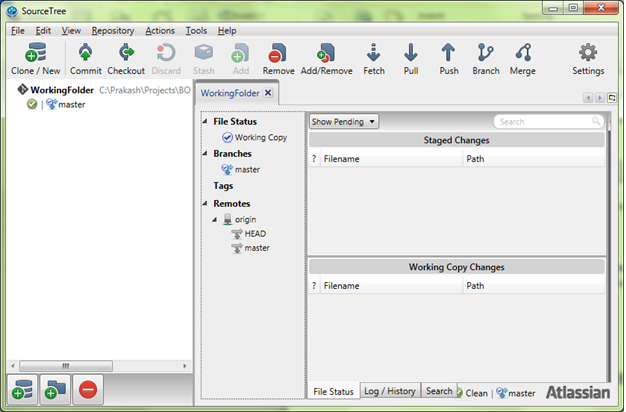Click the master branch in status bar
Image resolution: width=626 pixels, height=412 pixels.
click(x=515, y=393)
